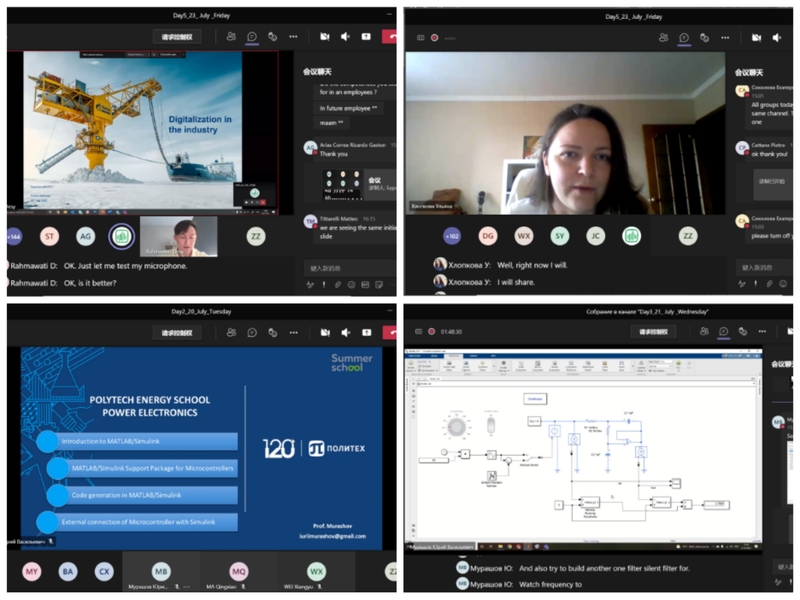
Task: Toggle chat panel in Digitalization slide meeting
Action: 252,37
